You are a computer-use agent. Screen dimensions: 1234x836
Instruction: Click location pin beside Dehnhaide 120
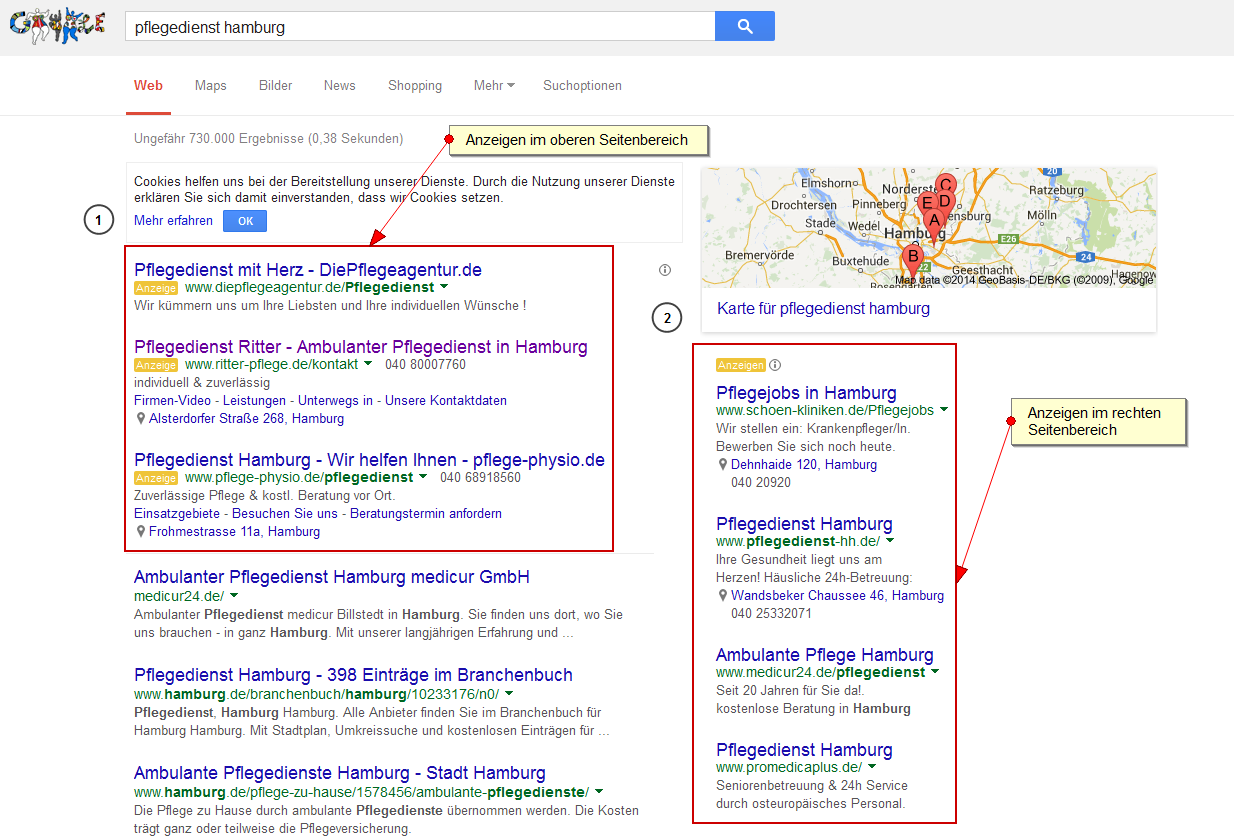point(723,465)
